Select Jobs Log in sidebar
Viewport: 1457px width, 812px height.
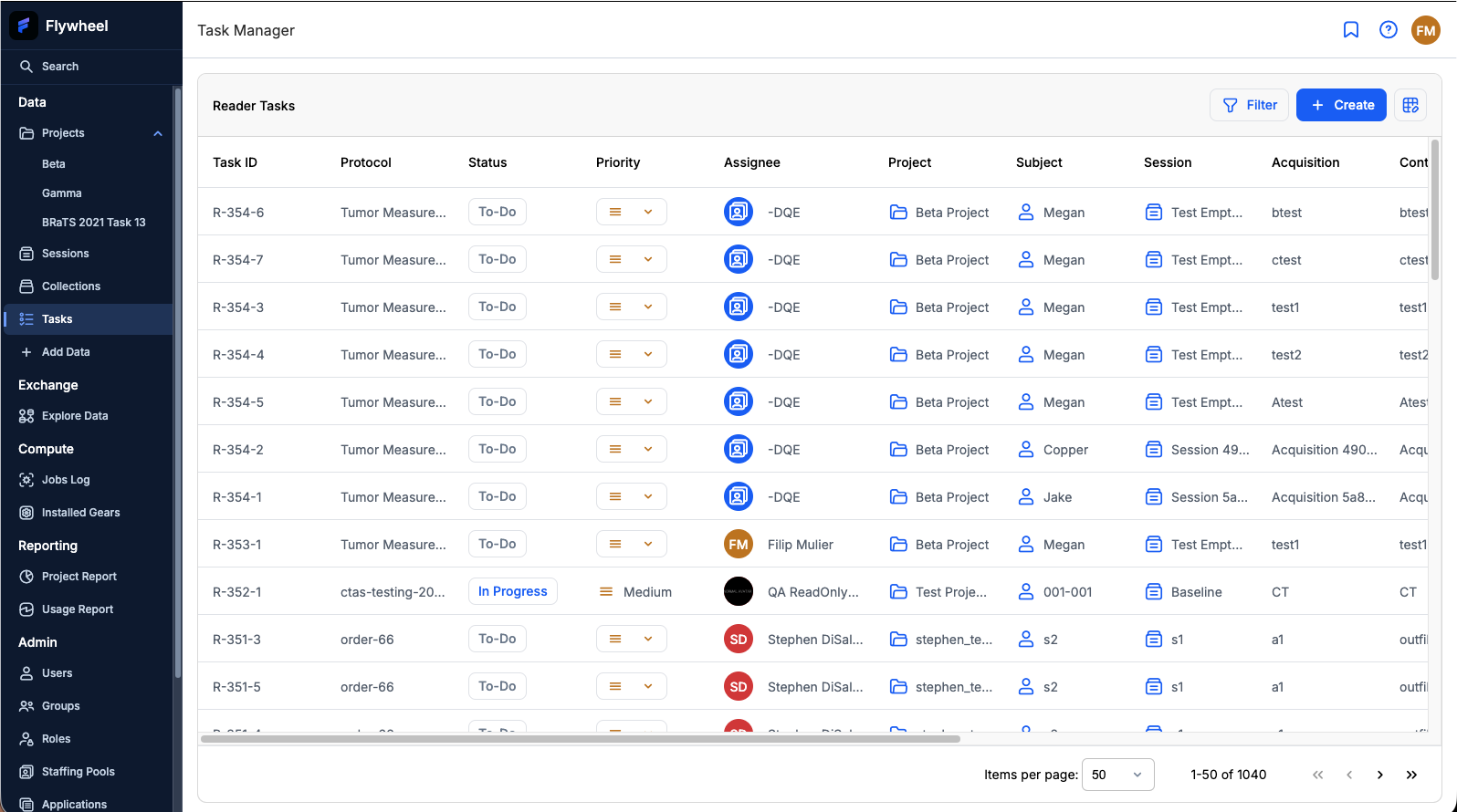click(x=66, y=480)
